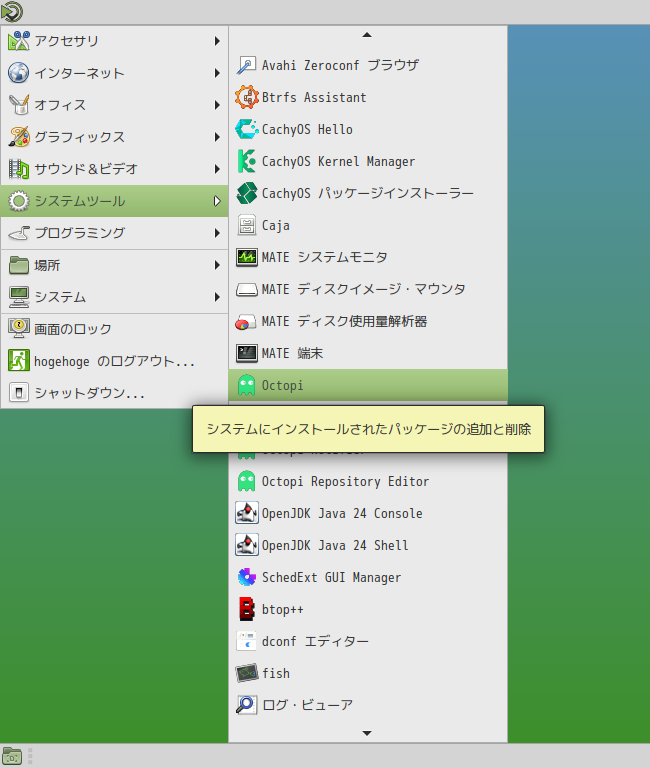
Task: Expand the プログラミング submenu arrow
Action: pos(217,233)
